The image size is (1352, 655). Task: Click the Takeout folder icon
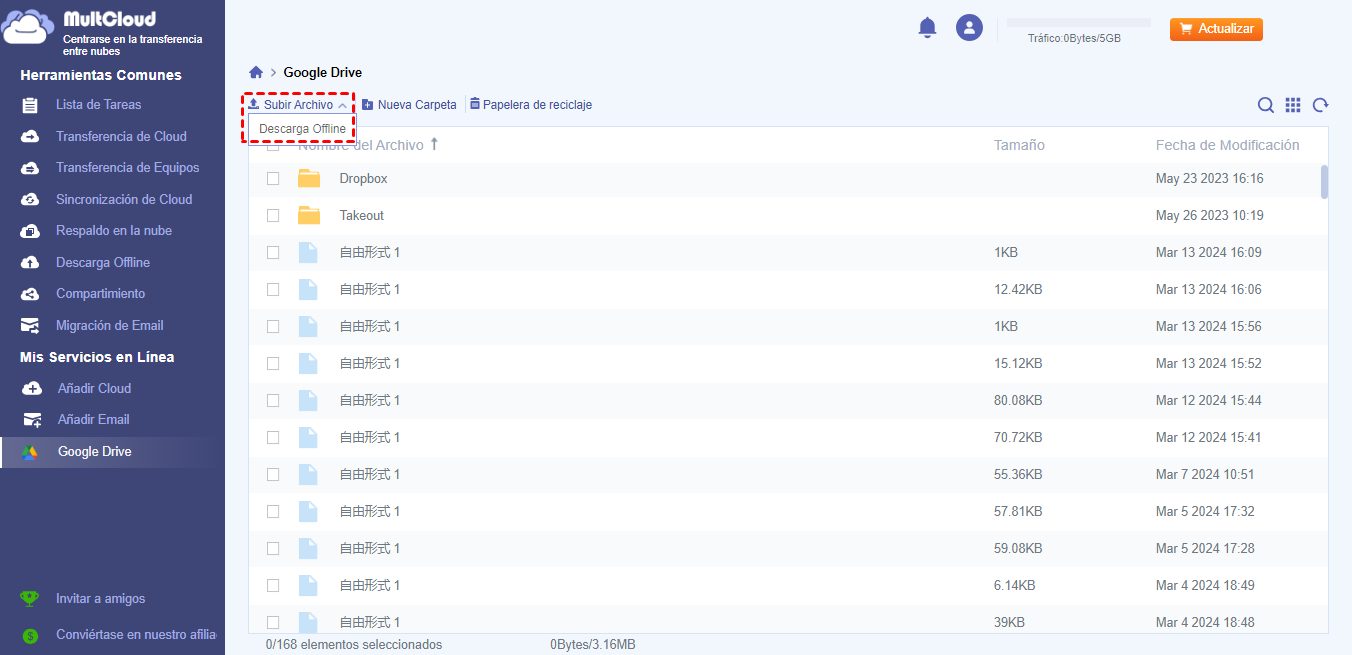pyautogui.click(x=309, y=215)
